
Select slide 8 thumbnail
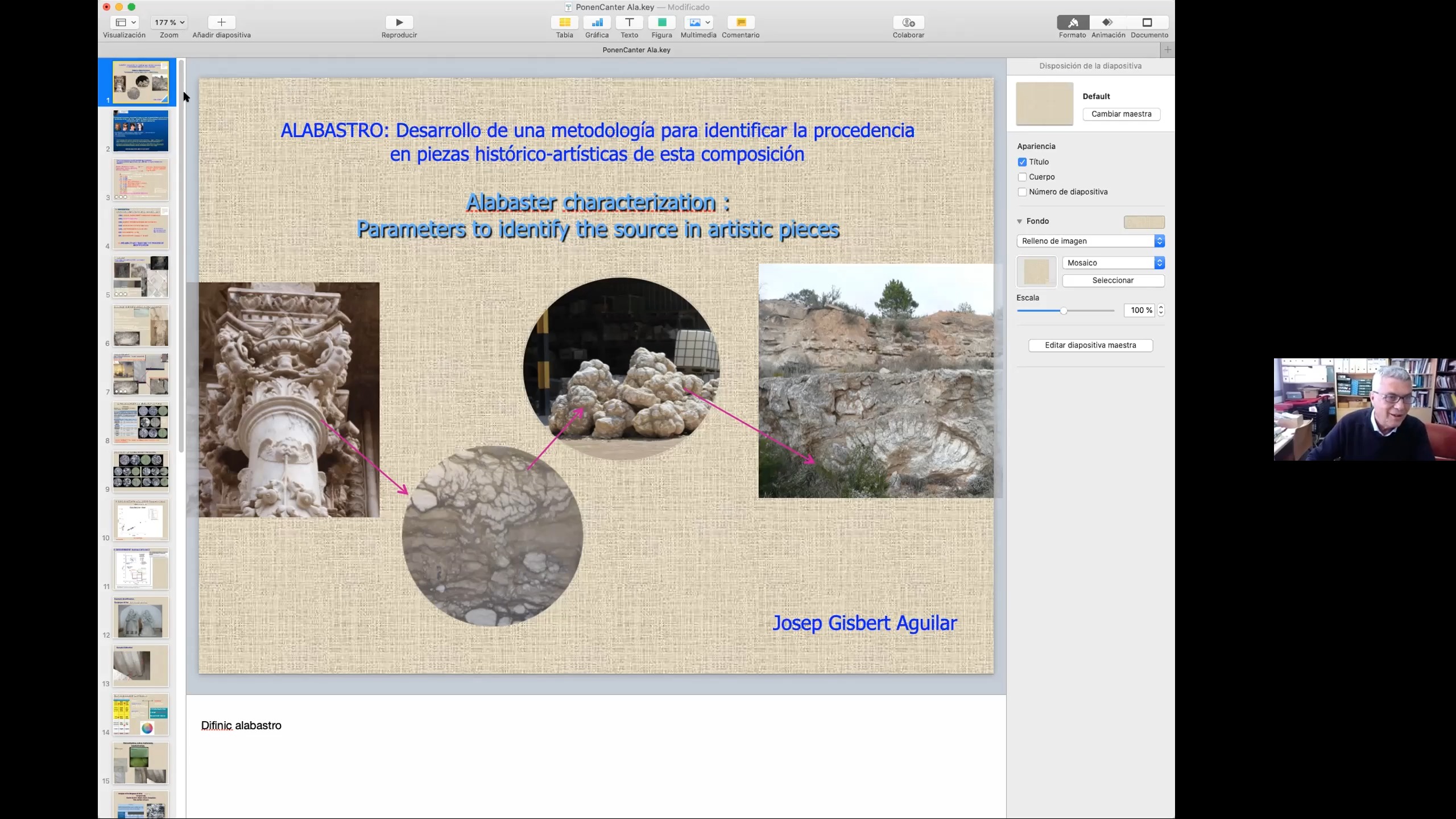[x=140, y=423]
